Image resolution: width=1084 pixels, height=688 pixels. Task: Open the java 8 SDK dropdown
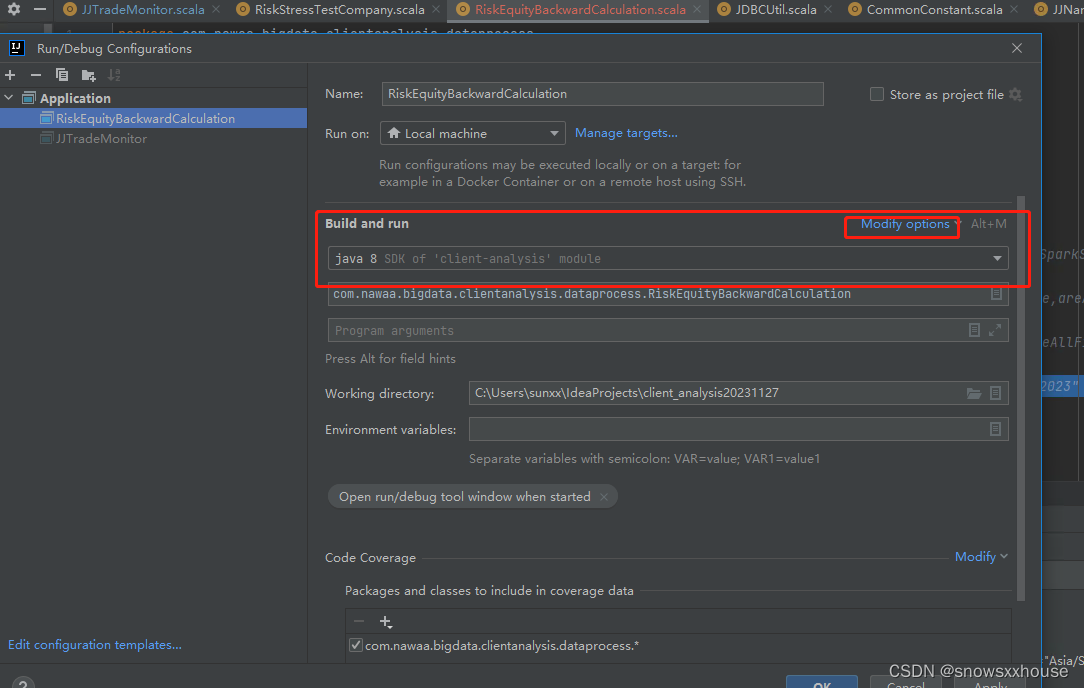click(996, 257)
